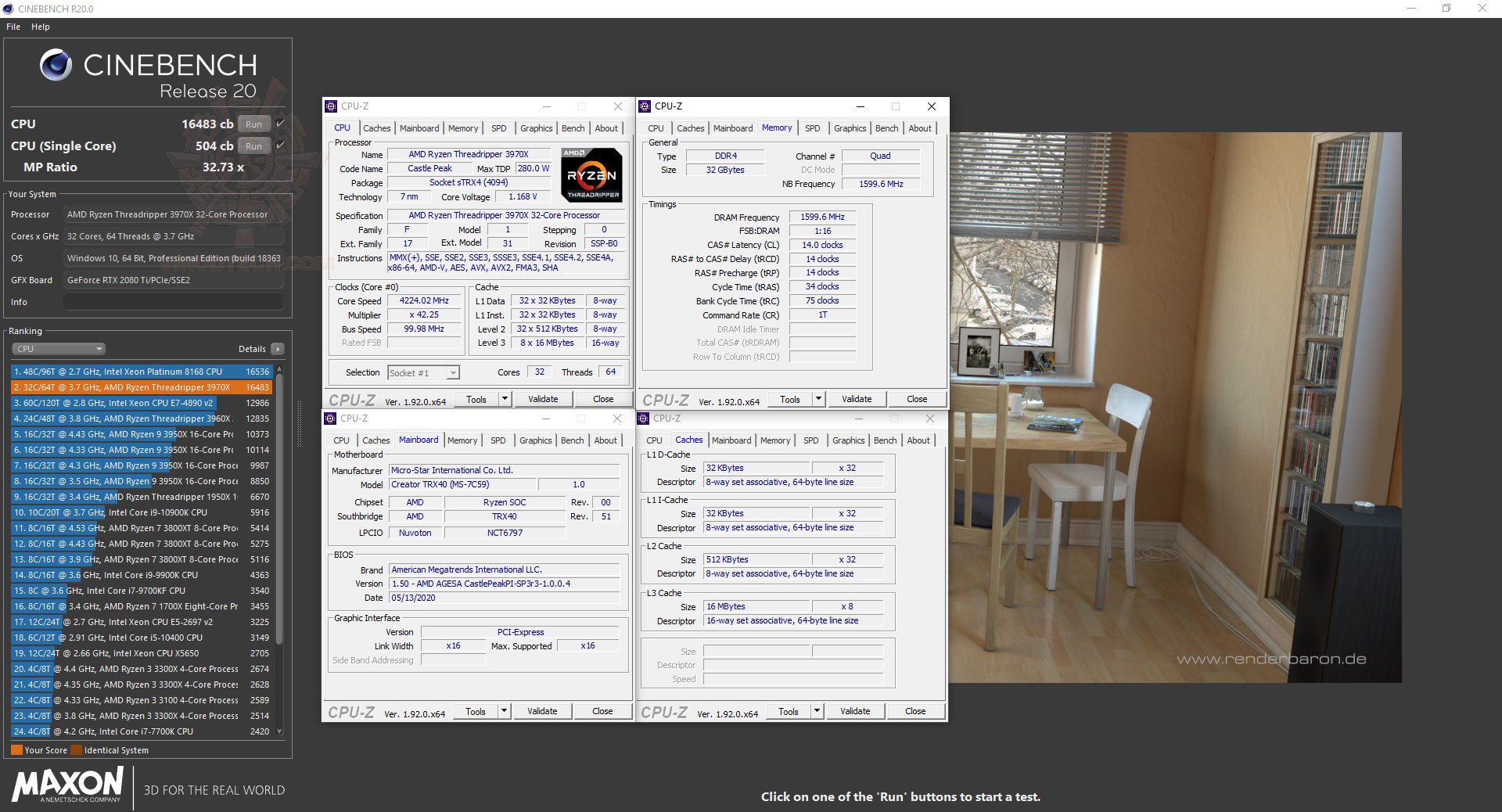Viewport: 1502px width, 812px height.
Task: Click Validate in the Caches window
Action: (855, 711)
